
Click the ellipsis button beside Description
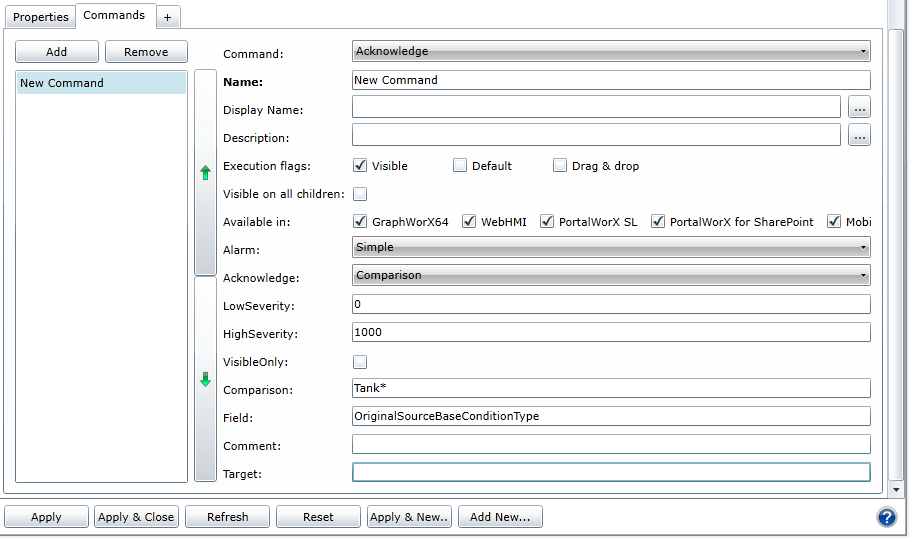tap(859, 135)
